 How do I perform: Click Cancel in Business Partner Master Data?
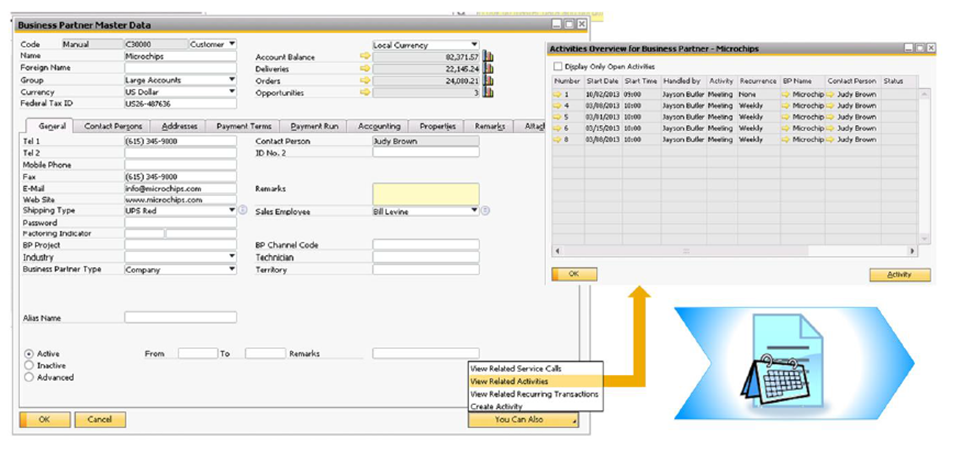pos(101,420)
